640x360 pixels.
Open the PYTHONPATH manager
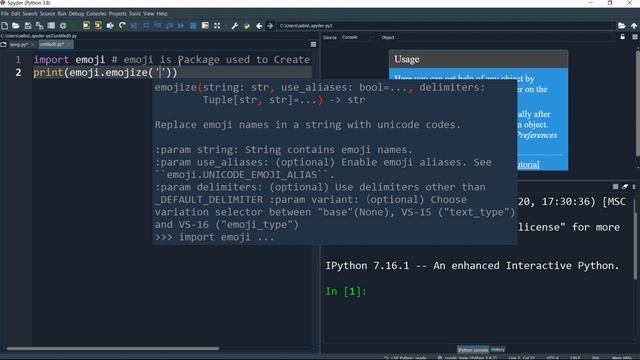coord(247,26)
